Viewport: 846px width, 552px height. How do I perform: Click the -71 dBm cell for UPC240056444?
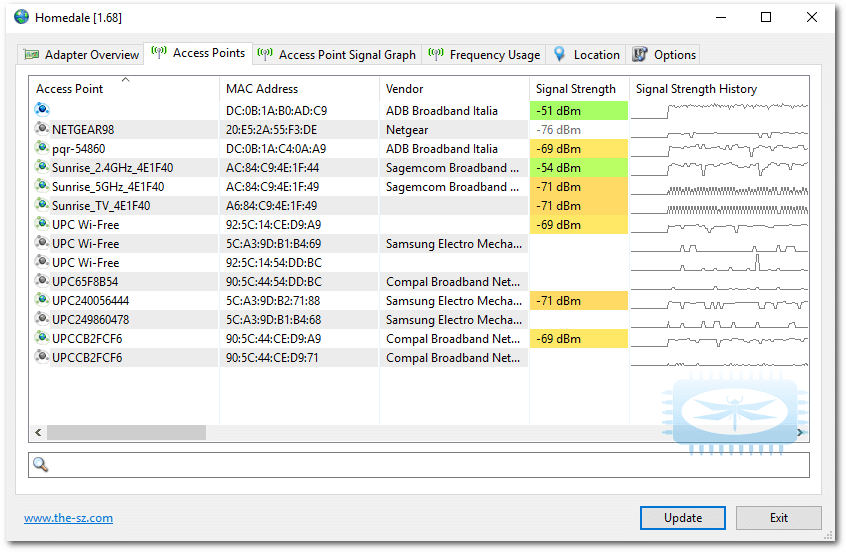(x=579, y=301)
